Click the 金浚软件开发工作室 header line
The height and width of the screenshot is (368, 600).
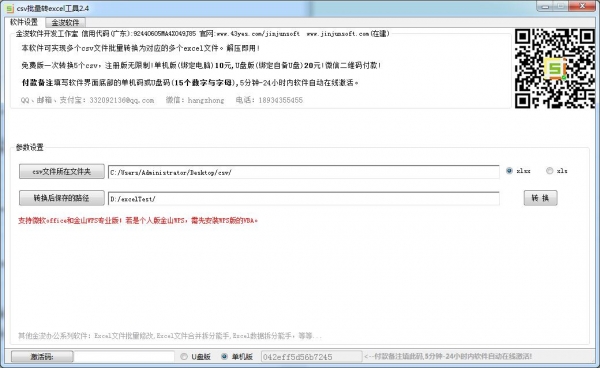(x=202, y=34)
